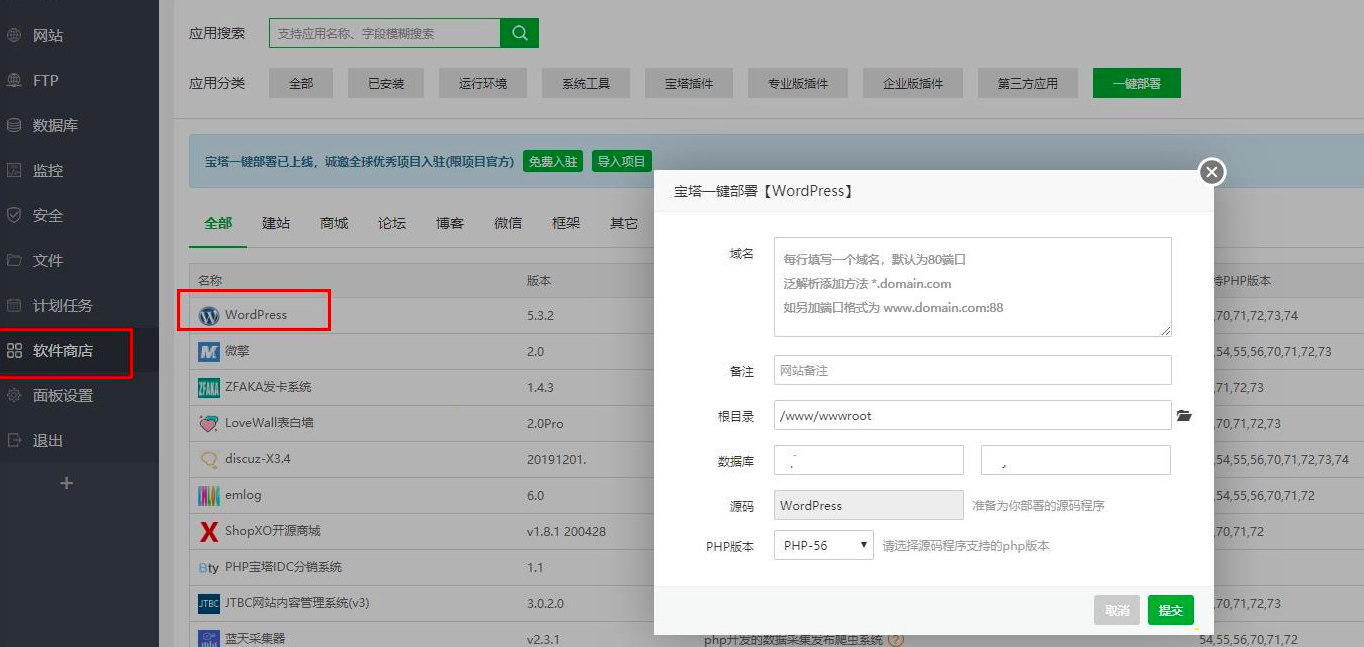Click into the 备注 input field
The height and width of the screenshot is (647, 1364).
click(973, 370)
